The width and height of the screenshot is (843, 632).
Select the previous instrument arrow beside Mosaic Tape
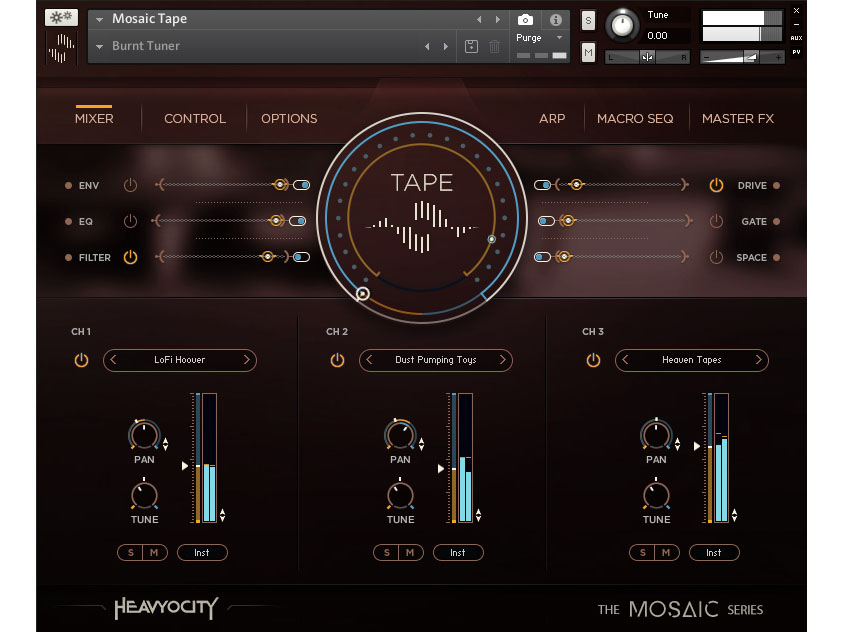(478, 19)
